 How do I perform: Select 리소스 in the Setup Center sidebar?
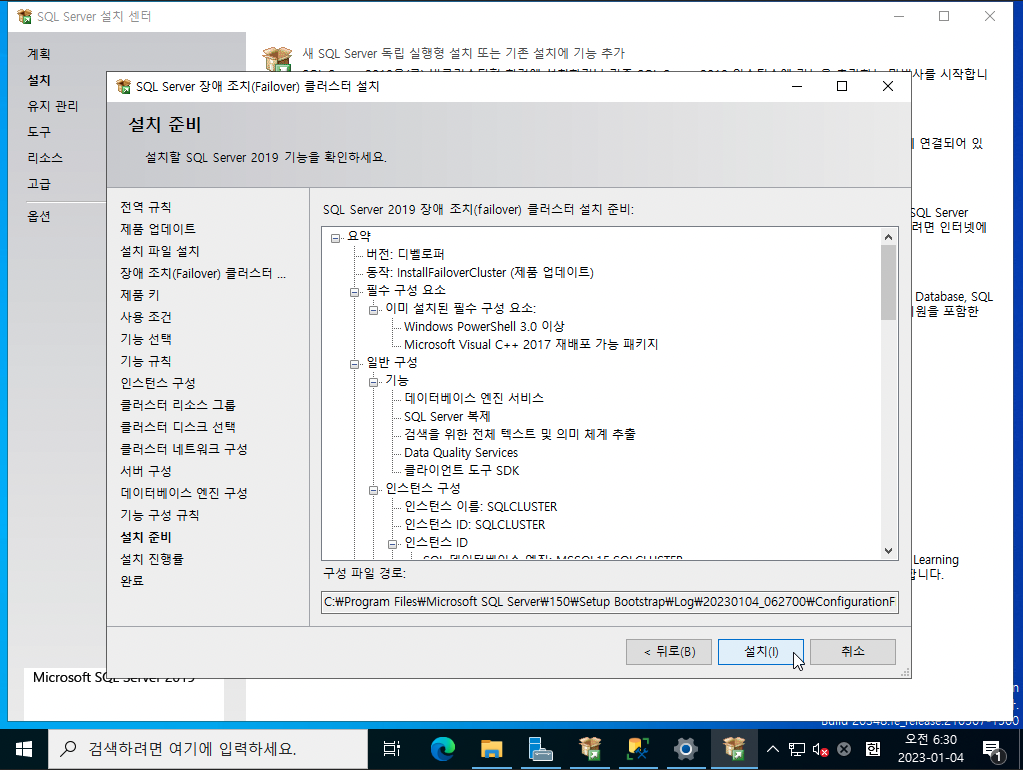[45, 158]
